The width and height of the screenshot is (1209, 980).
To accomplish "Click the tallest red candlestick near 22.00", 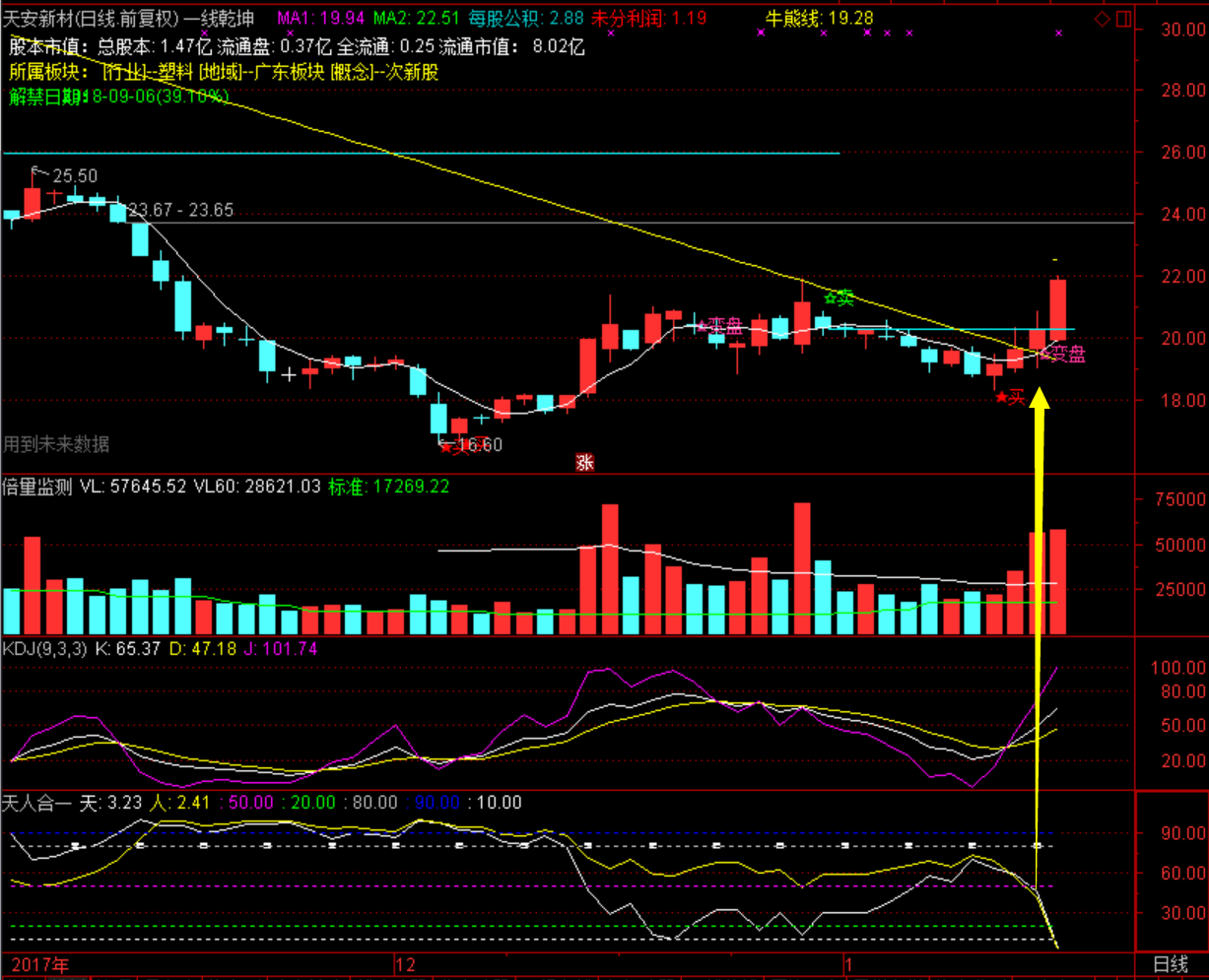I will coord(1058,309).
